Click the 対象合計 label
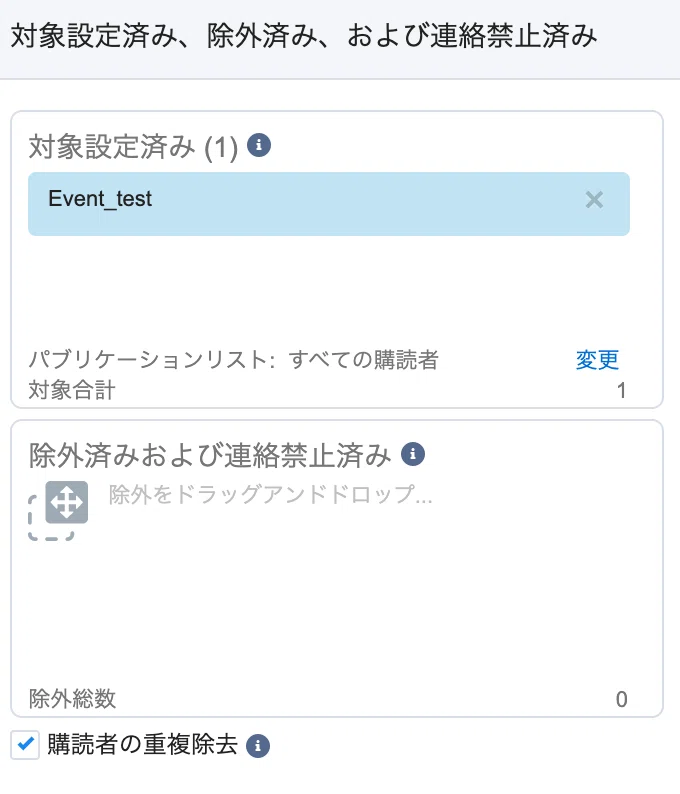 coord(72,390)
